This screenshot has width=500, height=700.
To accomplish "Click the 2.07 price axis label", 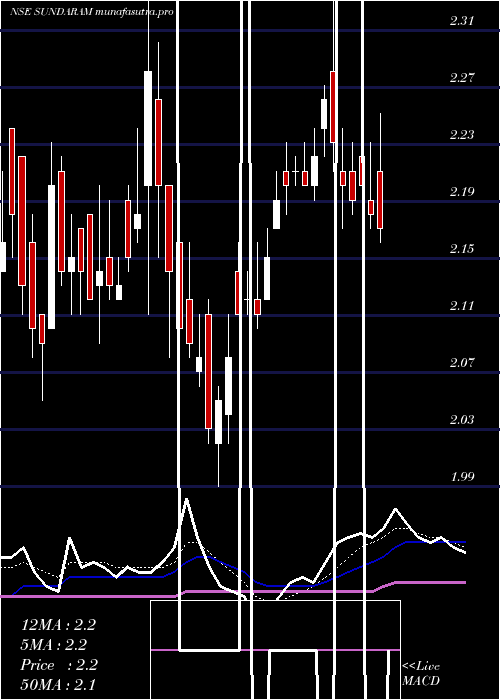I will pos(462,362).
